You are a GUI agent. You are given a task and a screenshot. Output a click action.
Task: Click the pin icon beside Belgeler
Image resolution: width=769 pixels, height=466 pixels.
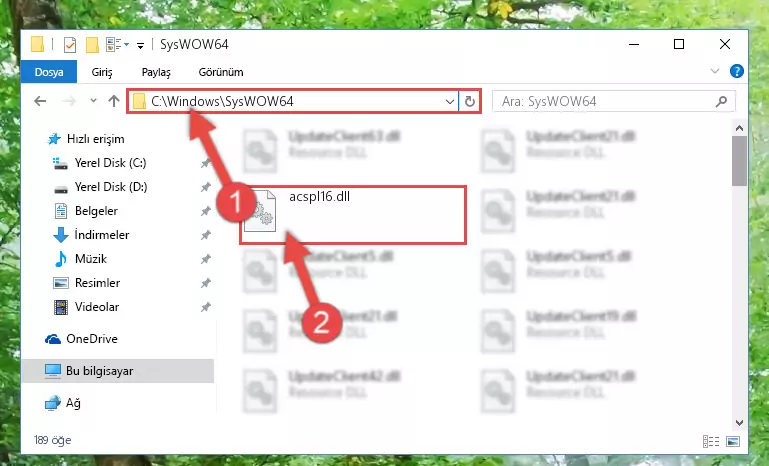[205, 211]
